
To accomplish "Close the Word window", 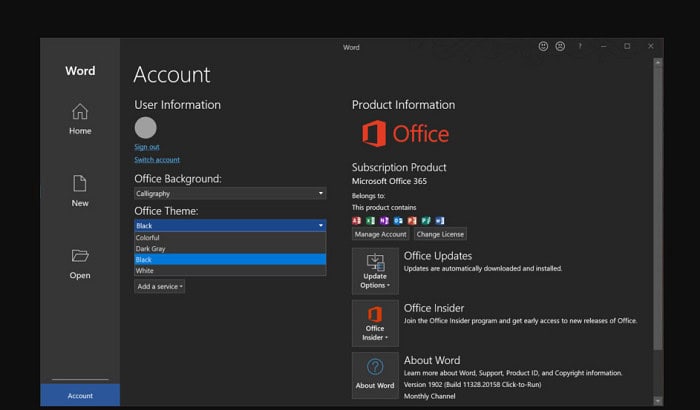I will 651,46.
